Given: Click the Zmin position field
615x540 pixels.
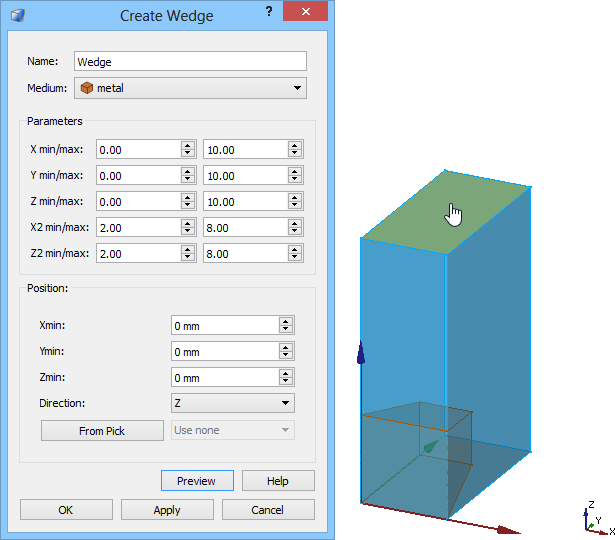Looking at the screenshot, I should [x=225, y=377].
